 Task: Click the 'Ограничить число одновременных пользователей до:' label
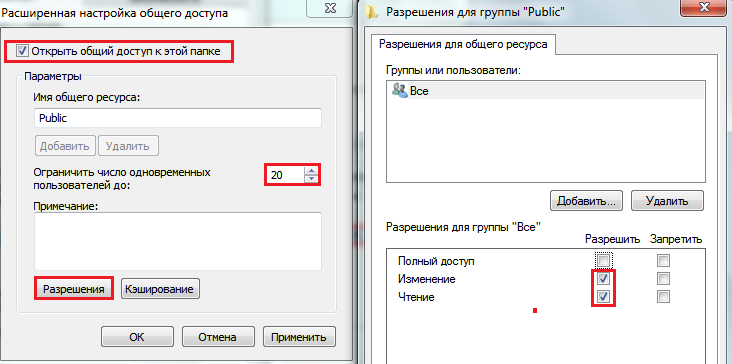[122, 179]
